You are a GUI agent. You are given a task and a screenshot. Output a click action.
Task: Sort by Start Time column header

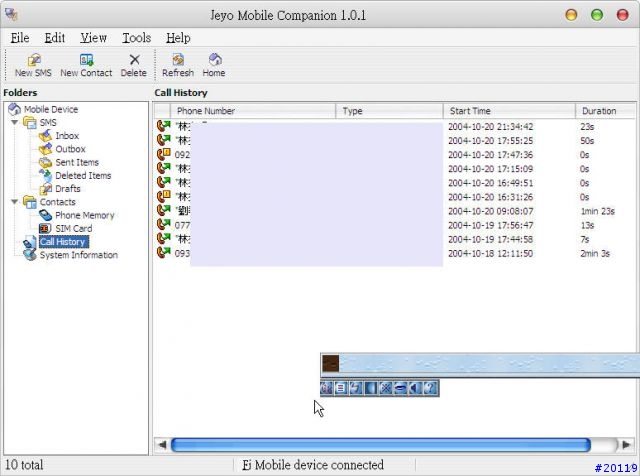509,111
